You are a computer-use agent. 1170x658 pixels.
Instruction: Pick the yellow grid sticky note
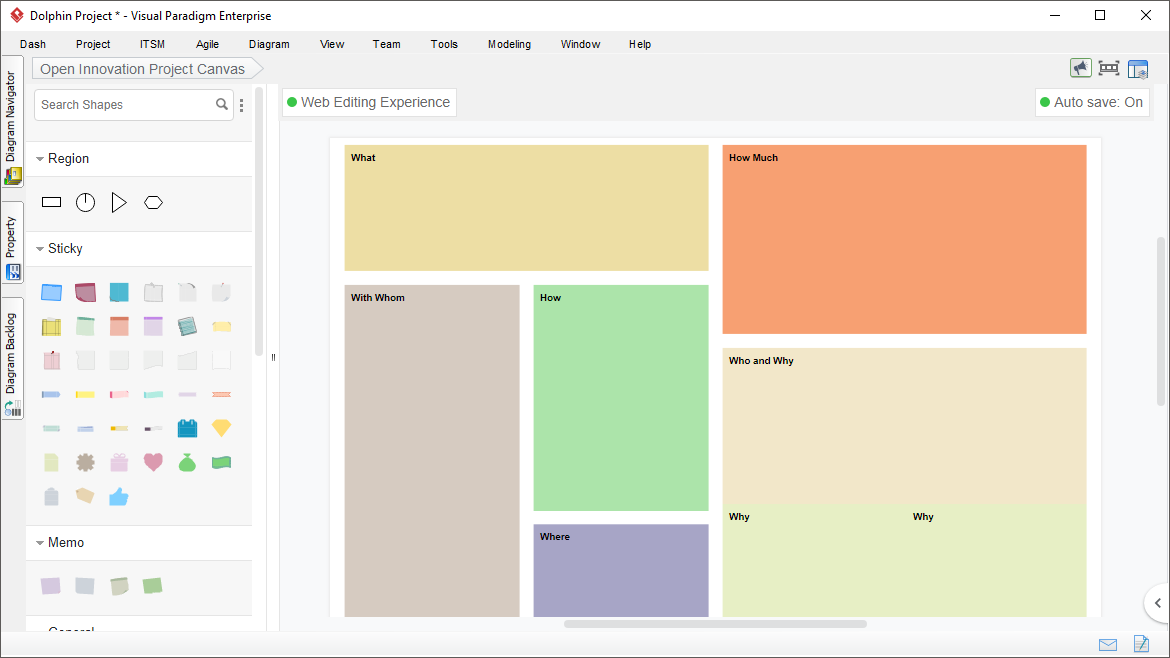[51, 326]
